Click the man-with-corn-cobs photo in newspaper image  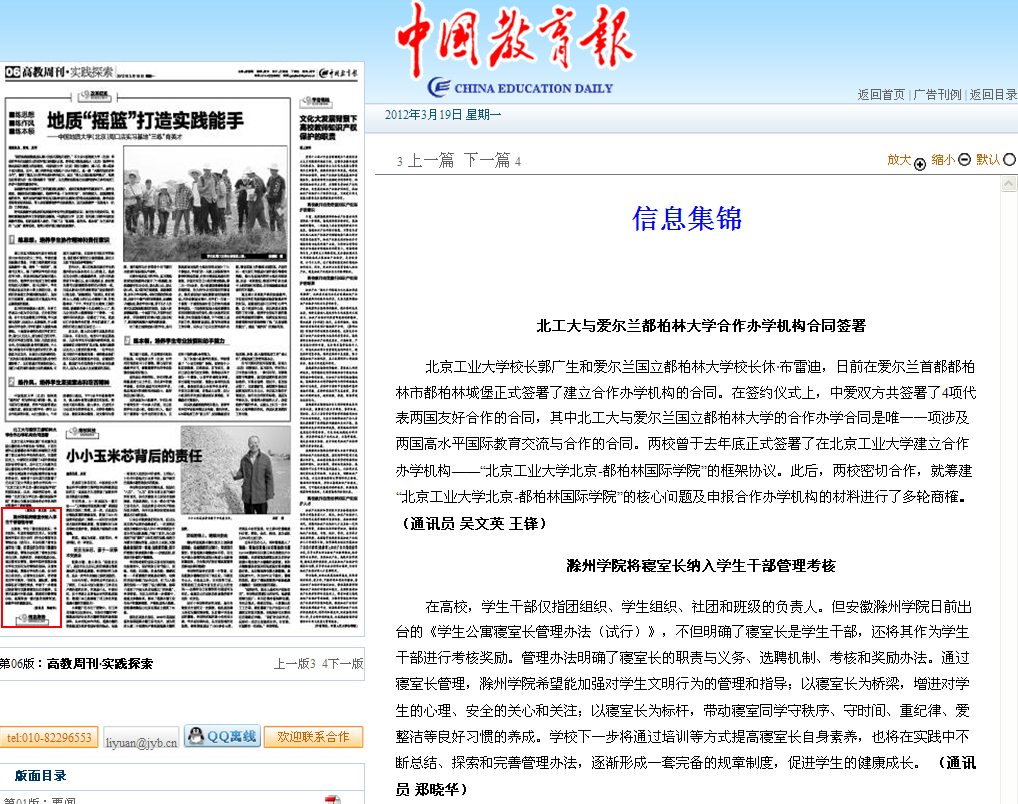pyautogui.click(x=236, y=470)
